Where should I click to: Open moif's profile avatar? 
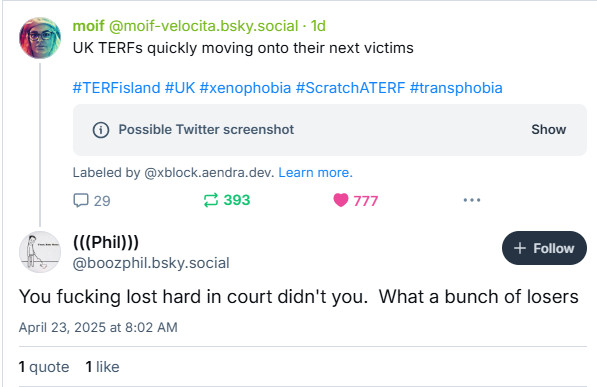[x=40, y=38]
